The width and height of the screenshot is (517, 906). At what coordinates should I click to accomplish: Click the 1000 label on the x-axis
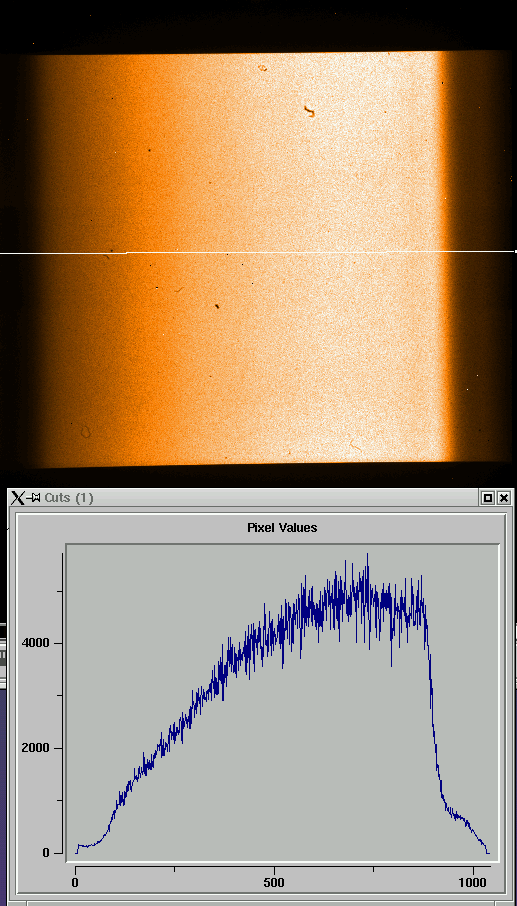coord(473,883)
